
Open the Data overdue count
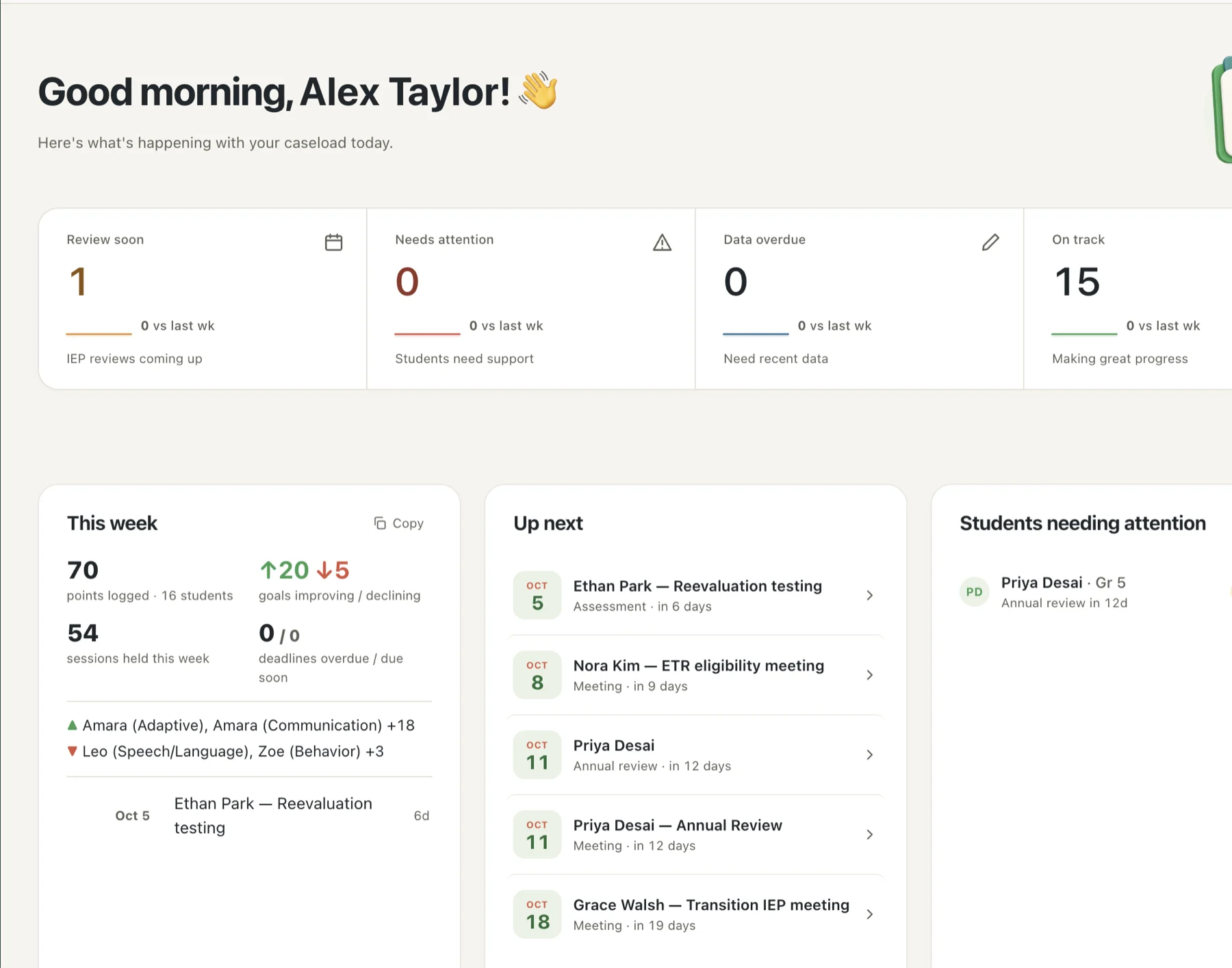[736, 282]
